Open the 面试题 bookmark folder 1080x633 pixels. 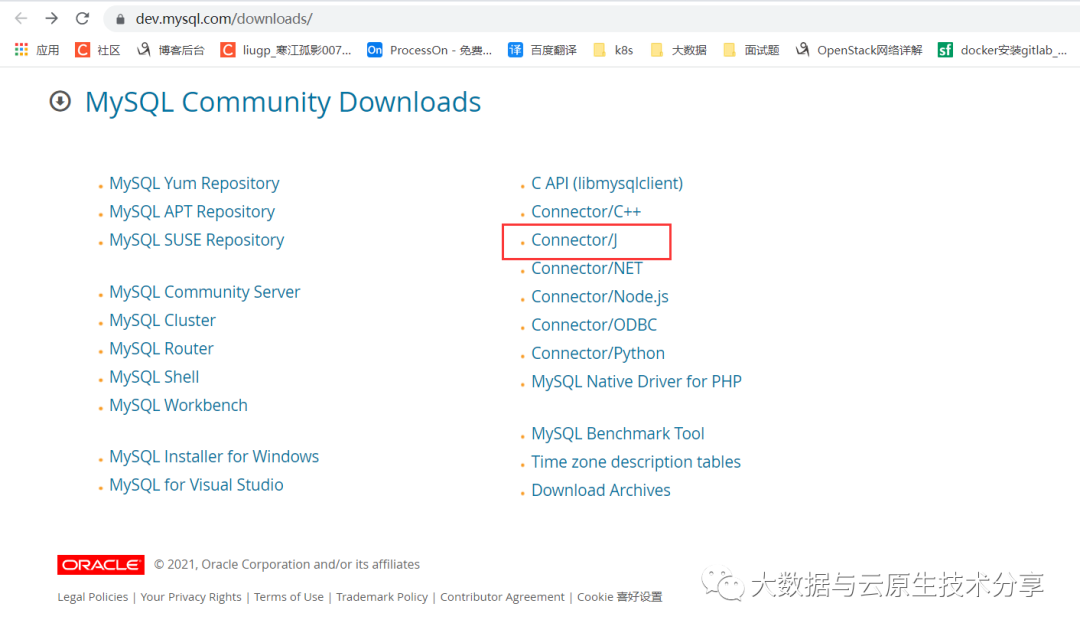[x=751, y=50]
